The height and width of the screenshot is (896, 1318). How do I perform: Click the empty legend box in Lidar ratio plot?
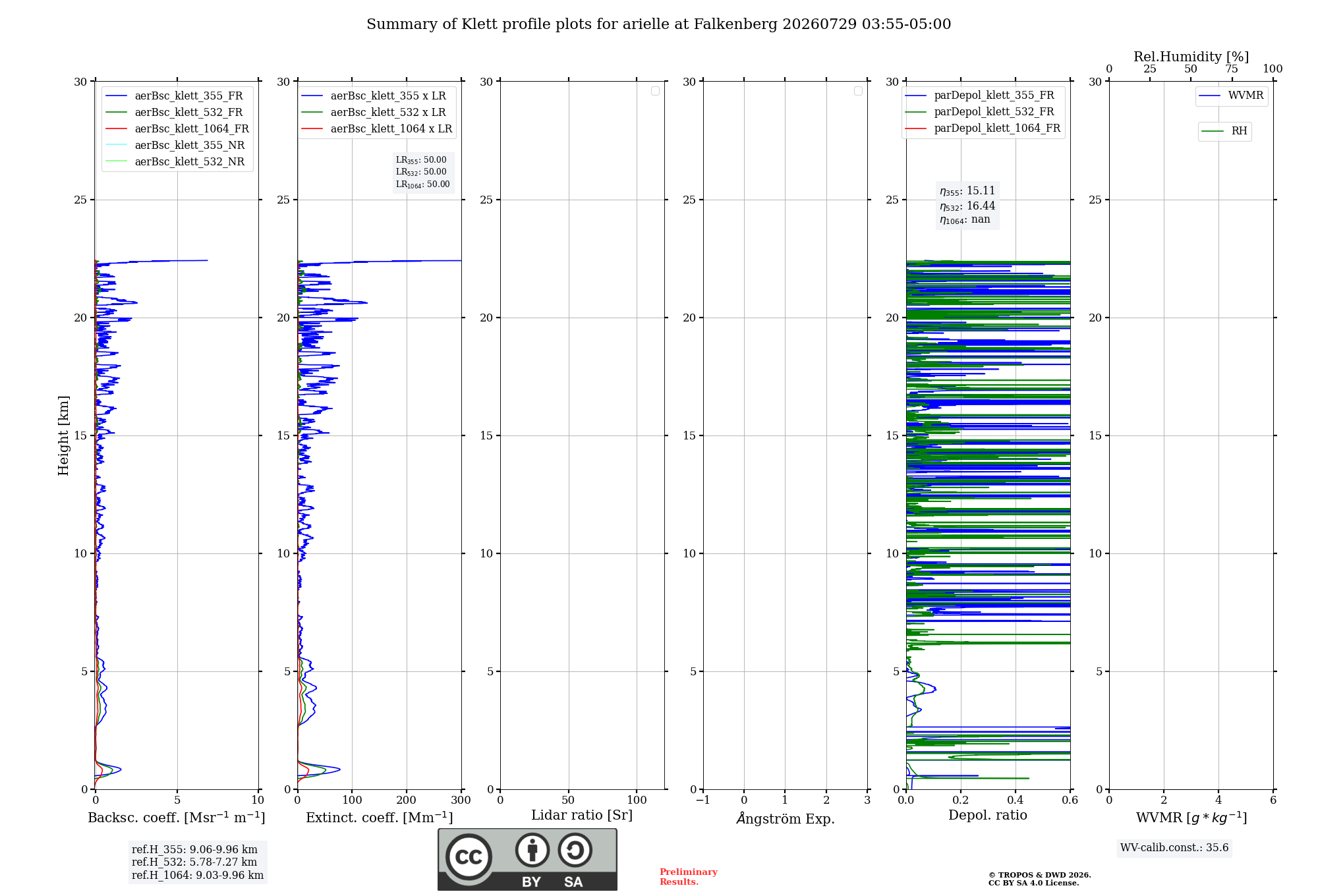click(x=655, y=91)
